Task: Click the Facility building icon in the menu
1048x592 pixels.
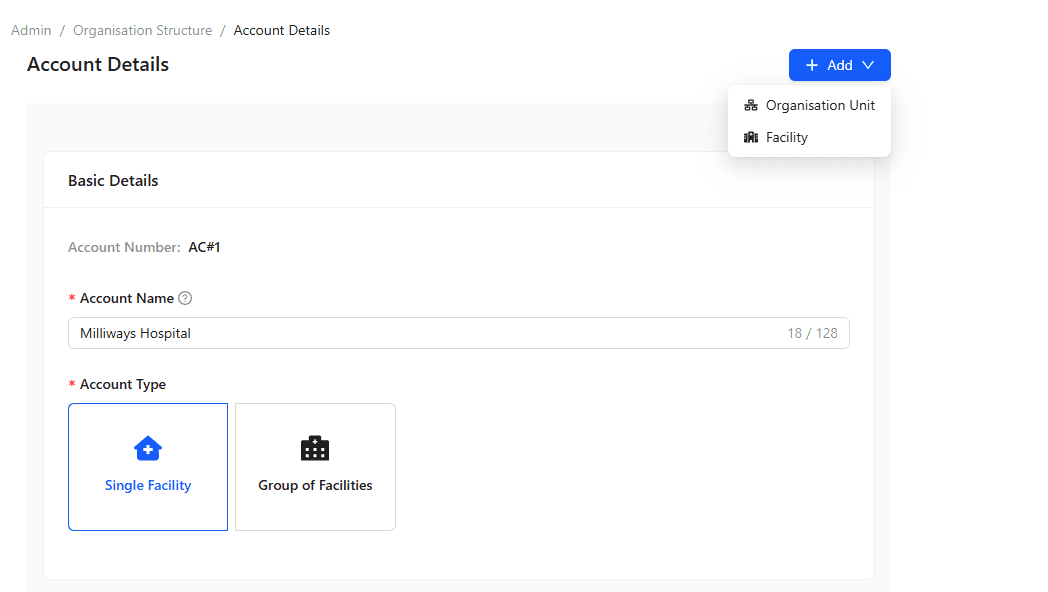Action: 751,137
